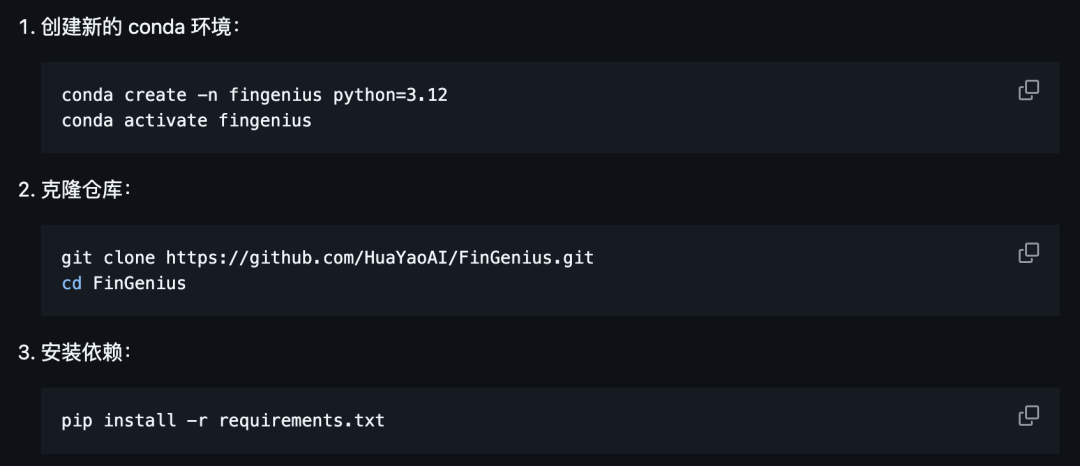Click 'fingenius' in the conda create line
1080x466 pixels.
pyautogui.click(x=275, y=95)
